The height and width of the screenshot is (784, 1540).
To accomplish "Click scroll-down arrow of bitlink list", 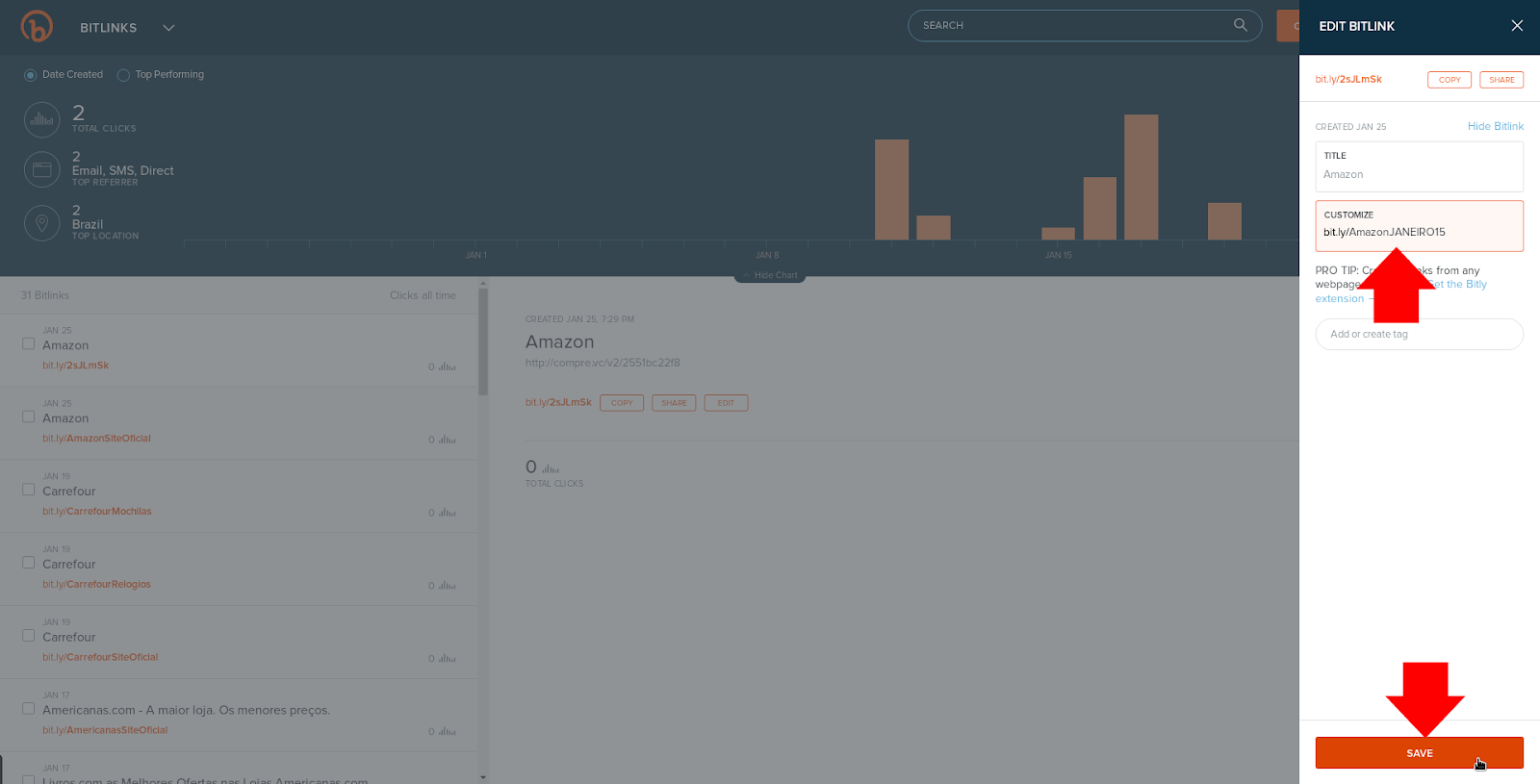I will click(483, 777).
